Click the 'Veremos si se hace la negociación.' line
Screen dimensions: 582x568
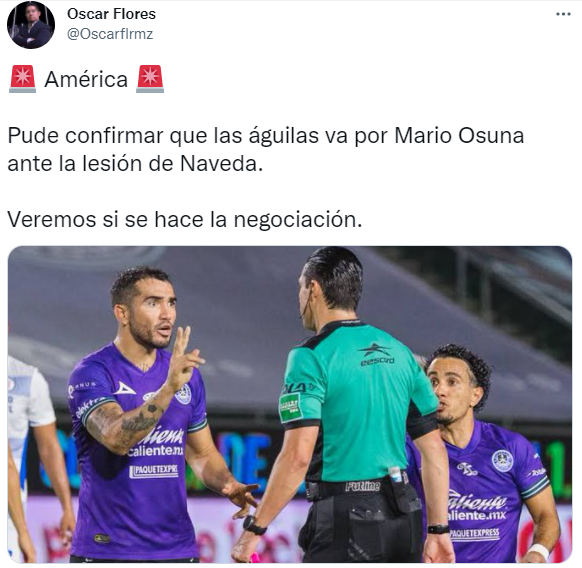coord(185,219)
